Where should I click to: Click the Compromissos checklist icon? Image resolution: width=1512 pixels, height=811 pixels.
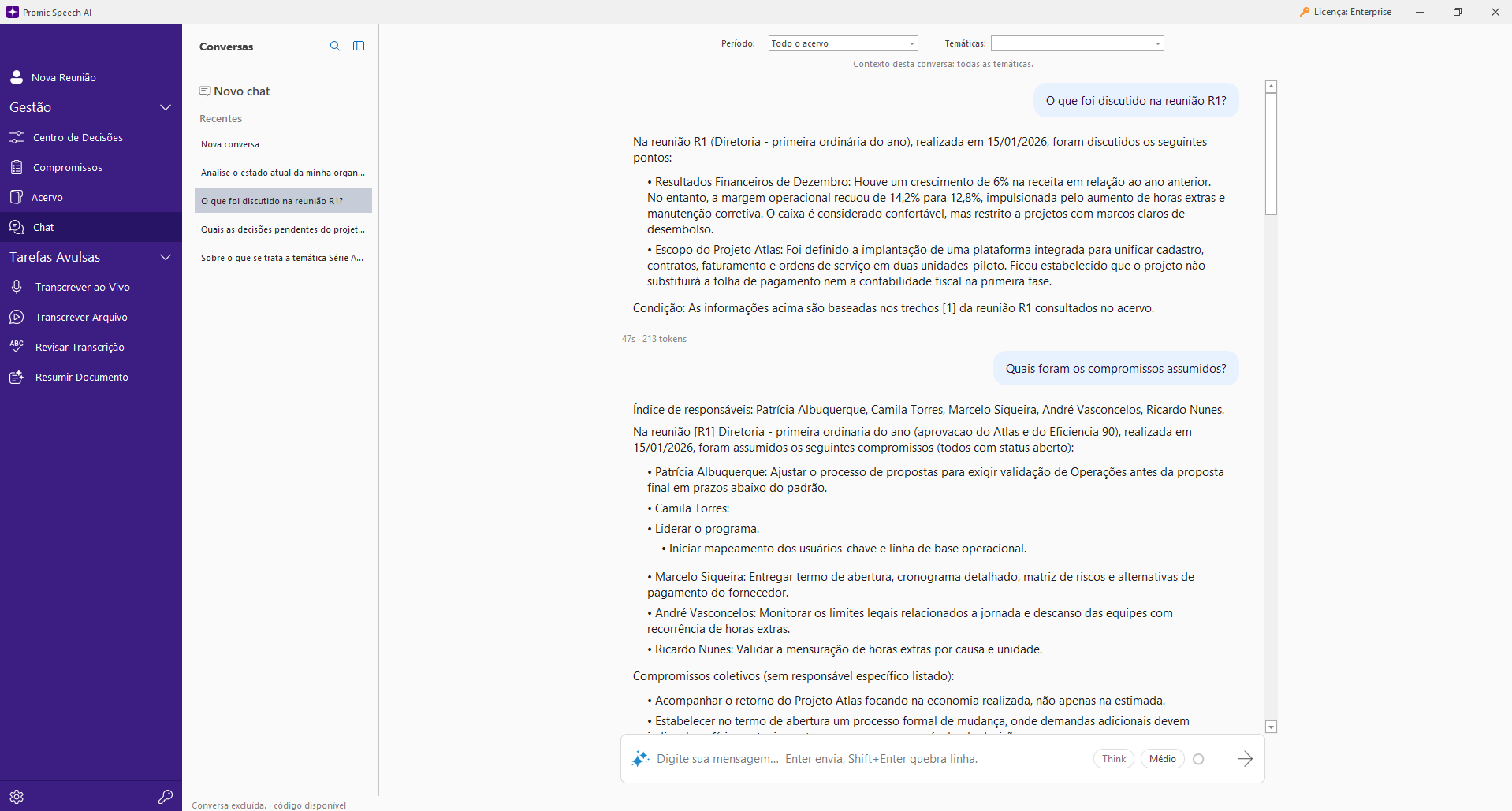[x=17, y=167]
